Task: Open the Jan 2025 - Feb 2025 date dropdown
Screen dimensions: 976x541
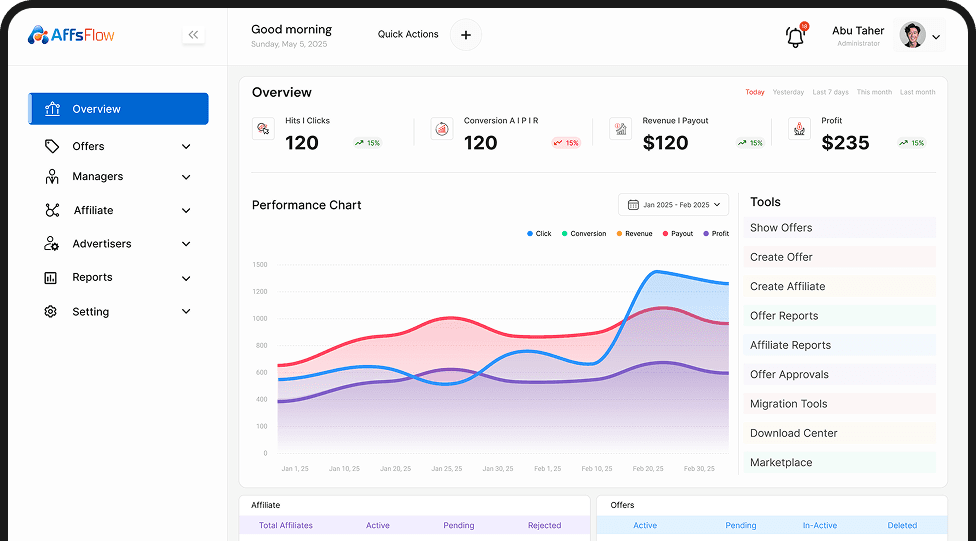Action: [673, 205]
